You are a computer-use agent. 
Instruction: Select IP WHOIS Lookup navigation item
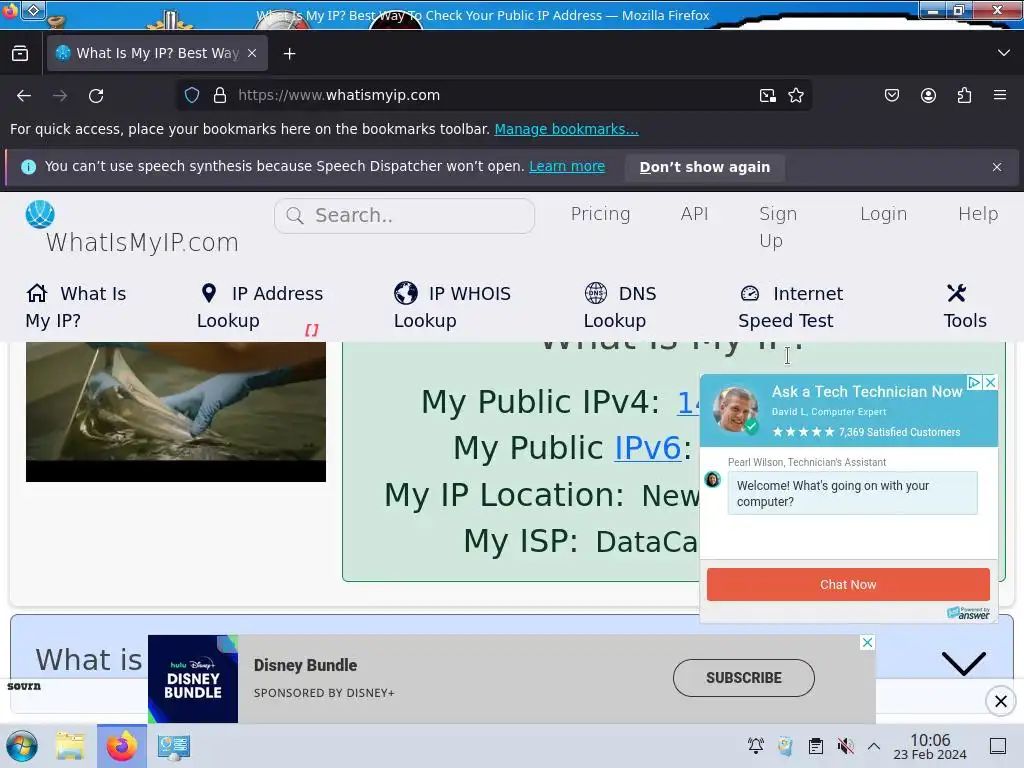(452, 307)
